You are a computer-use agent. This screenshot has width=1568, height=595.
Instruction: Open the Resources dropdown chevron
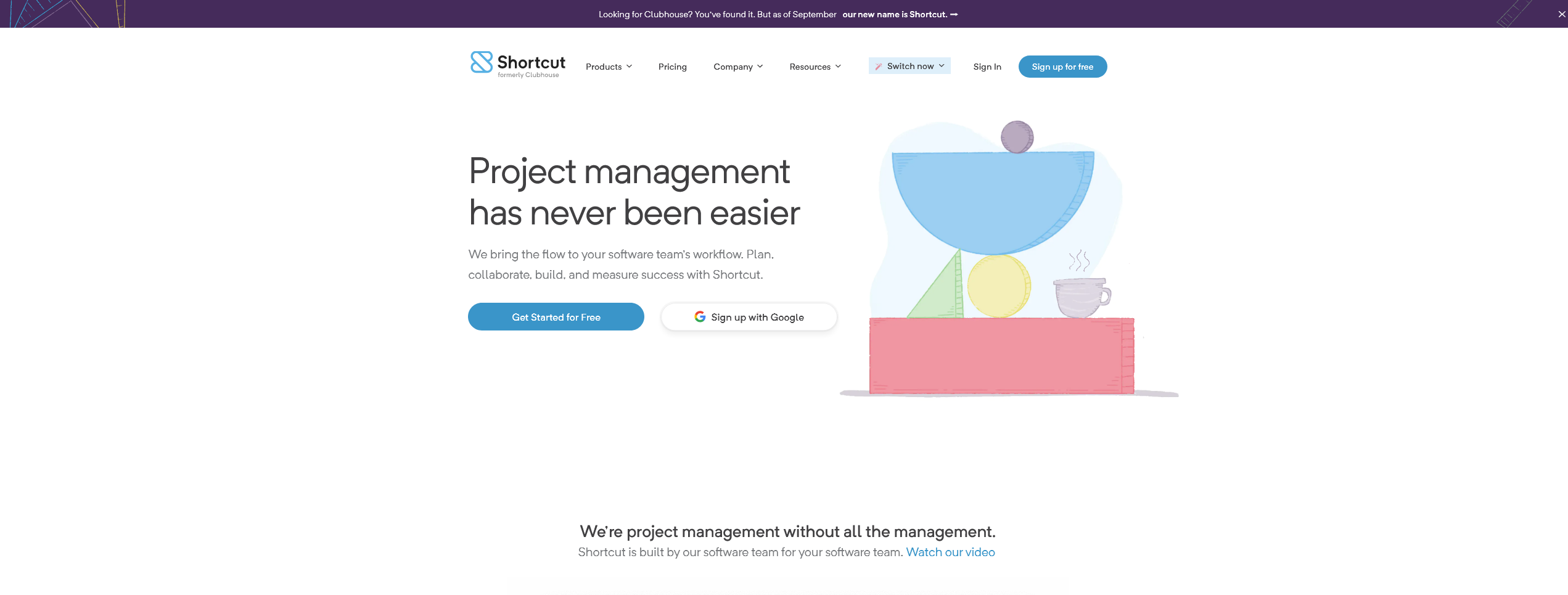click(838, 67)
